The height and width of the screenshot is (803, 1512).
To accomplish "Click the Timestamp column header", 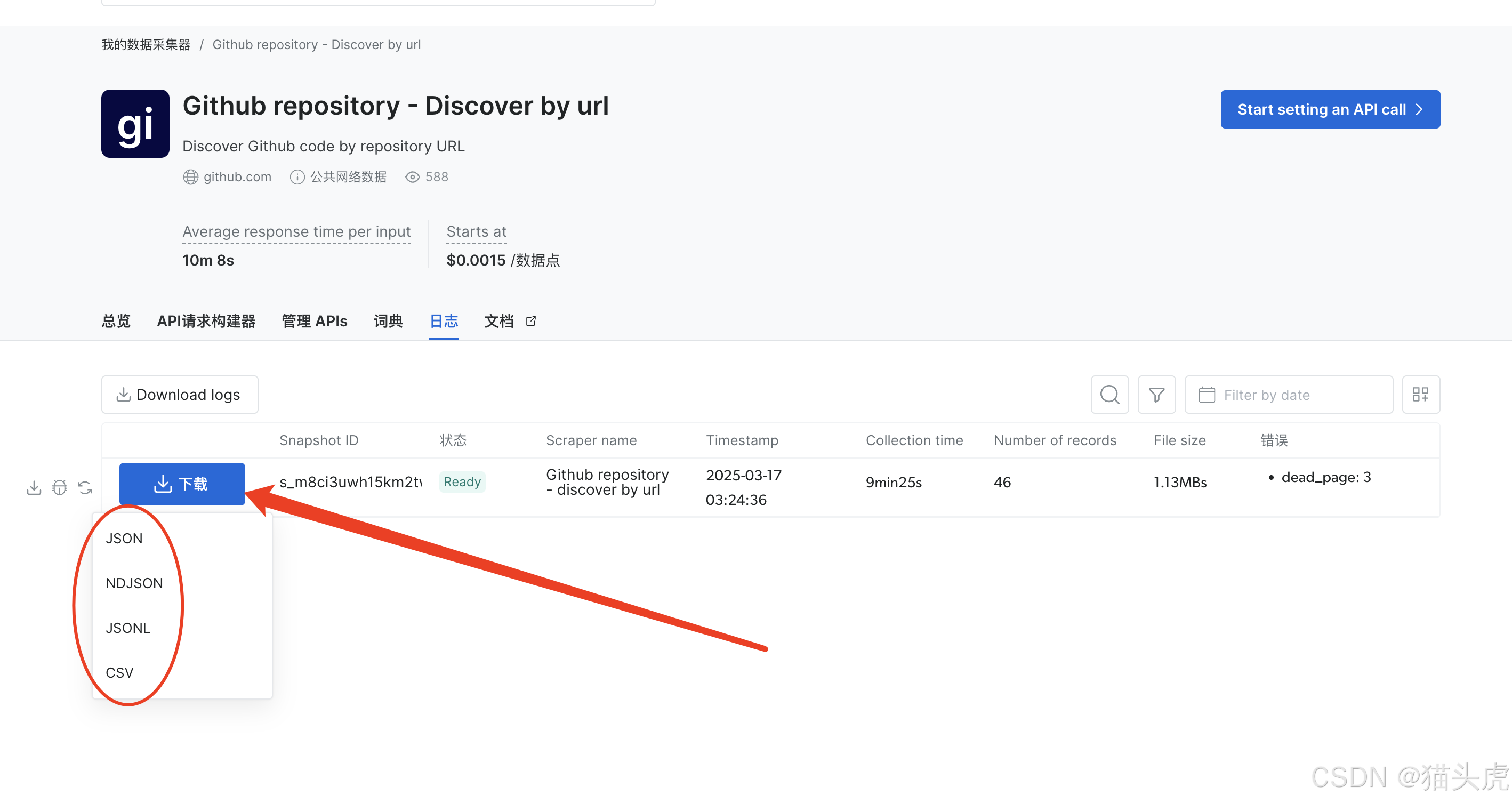I will (742, 440).
